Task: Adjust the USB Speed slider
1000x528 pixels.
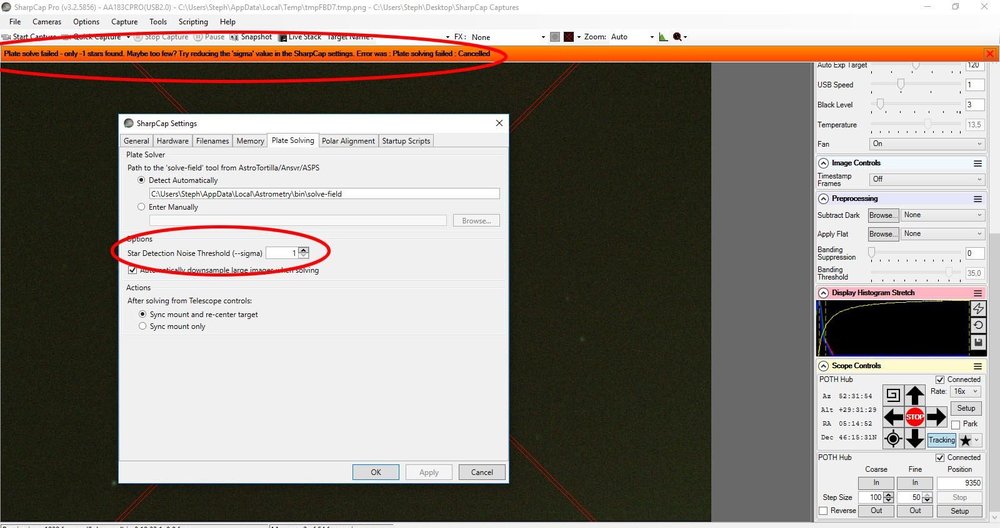Action: tap(916, 84)
